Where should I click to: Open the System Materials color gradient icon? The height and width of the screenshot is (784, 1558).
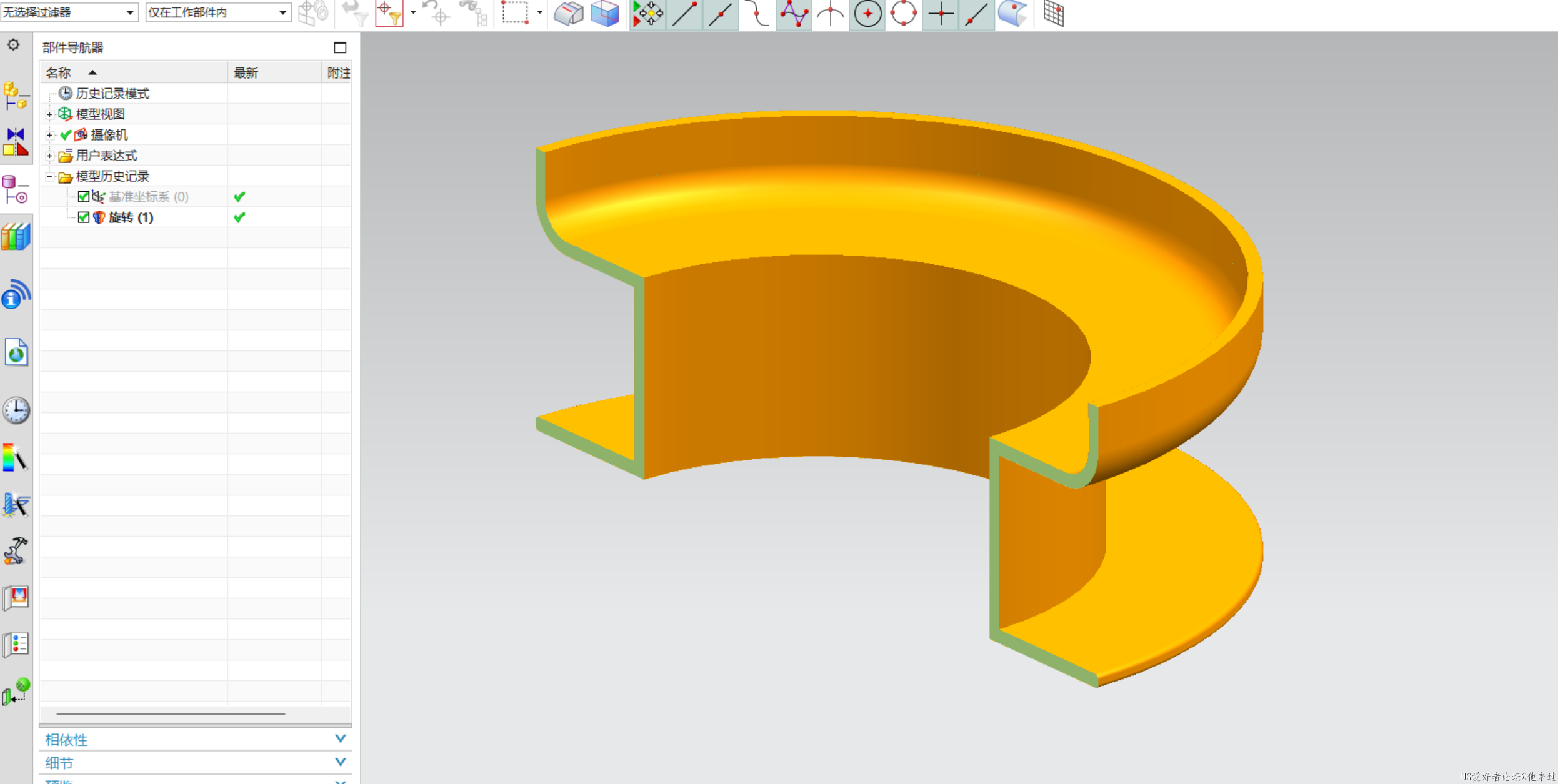click(x=16, y=457)
